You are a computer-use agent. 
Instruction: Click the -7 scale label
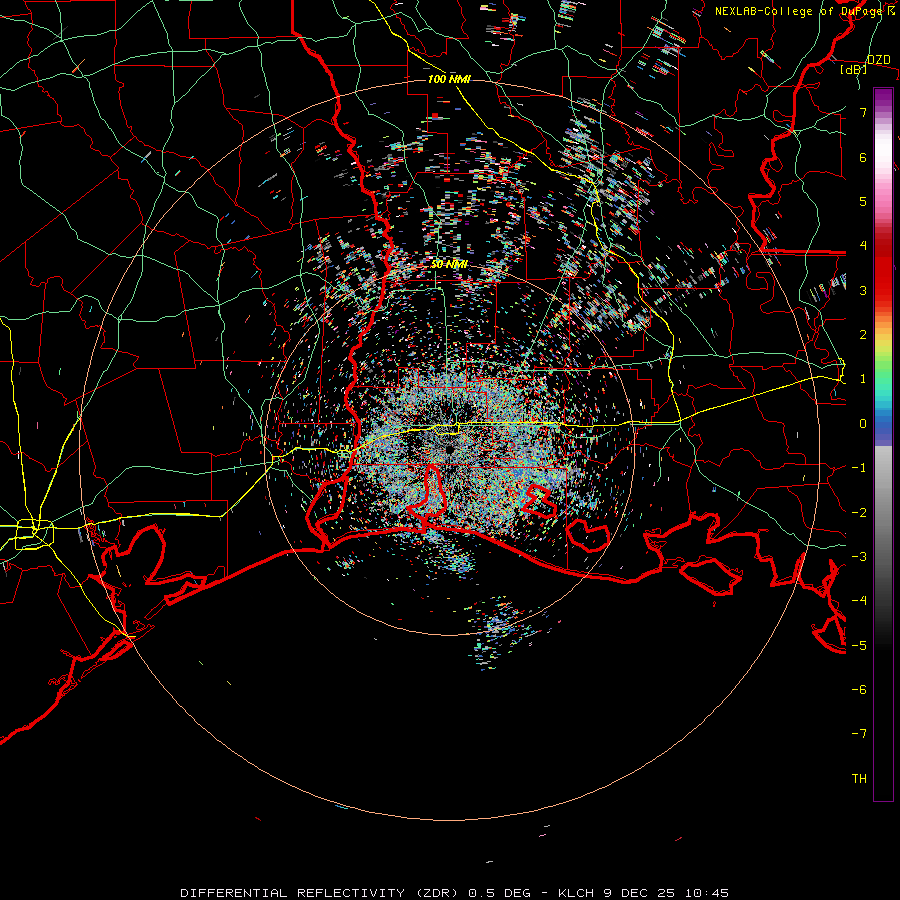click(x=859, y=734)
